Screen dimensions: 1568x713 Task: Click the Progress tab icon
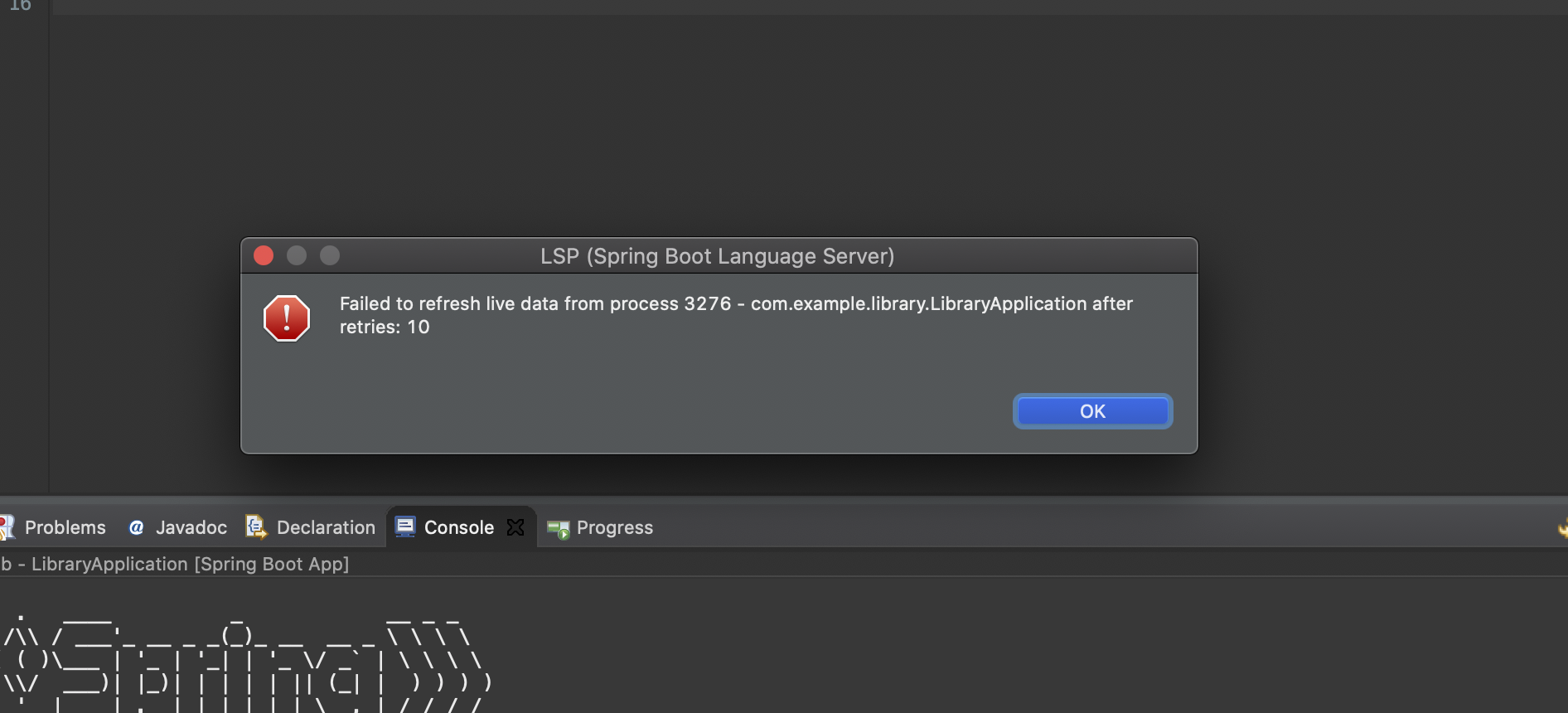click(559, 529)
